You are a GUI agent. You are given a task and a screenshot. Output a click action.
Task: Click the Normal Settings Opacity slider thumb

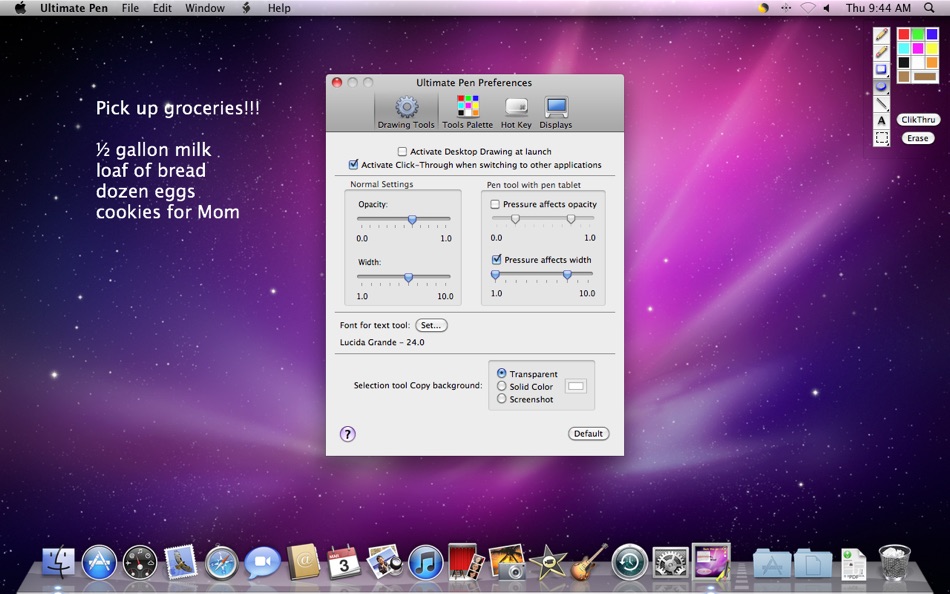point(412,220)
